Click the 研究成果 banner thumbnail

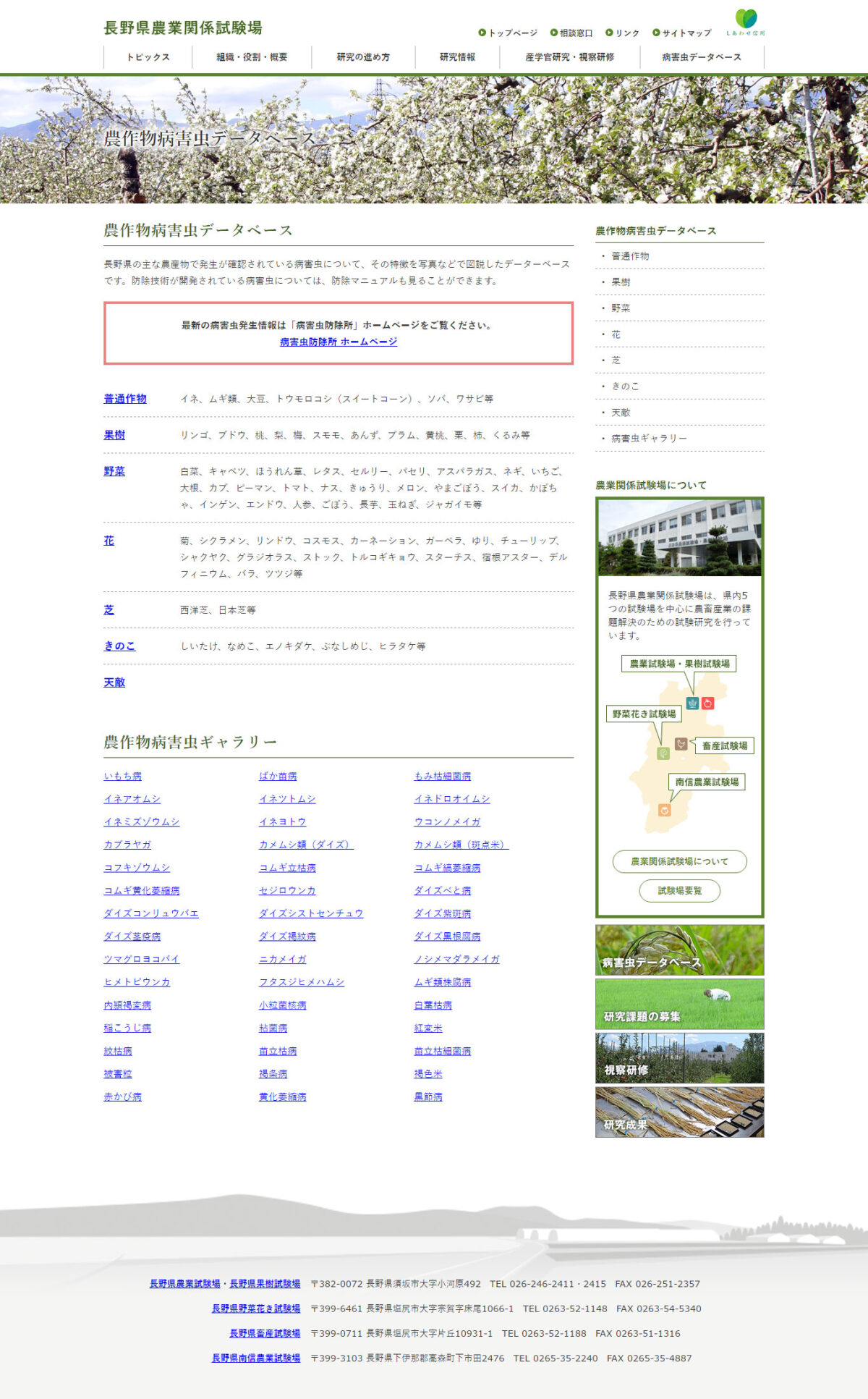(679, 1112)
